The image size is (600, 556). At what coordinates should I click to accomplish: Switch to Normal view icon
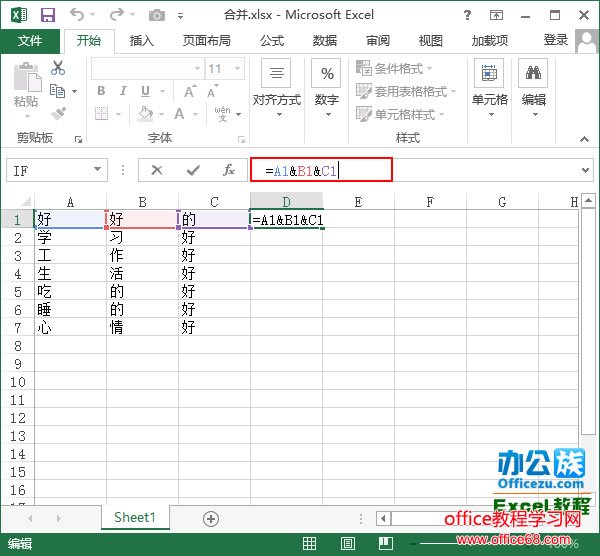coord(309,543)
